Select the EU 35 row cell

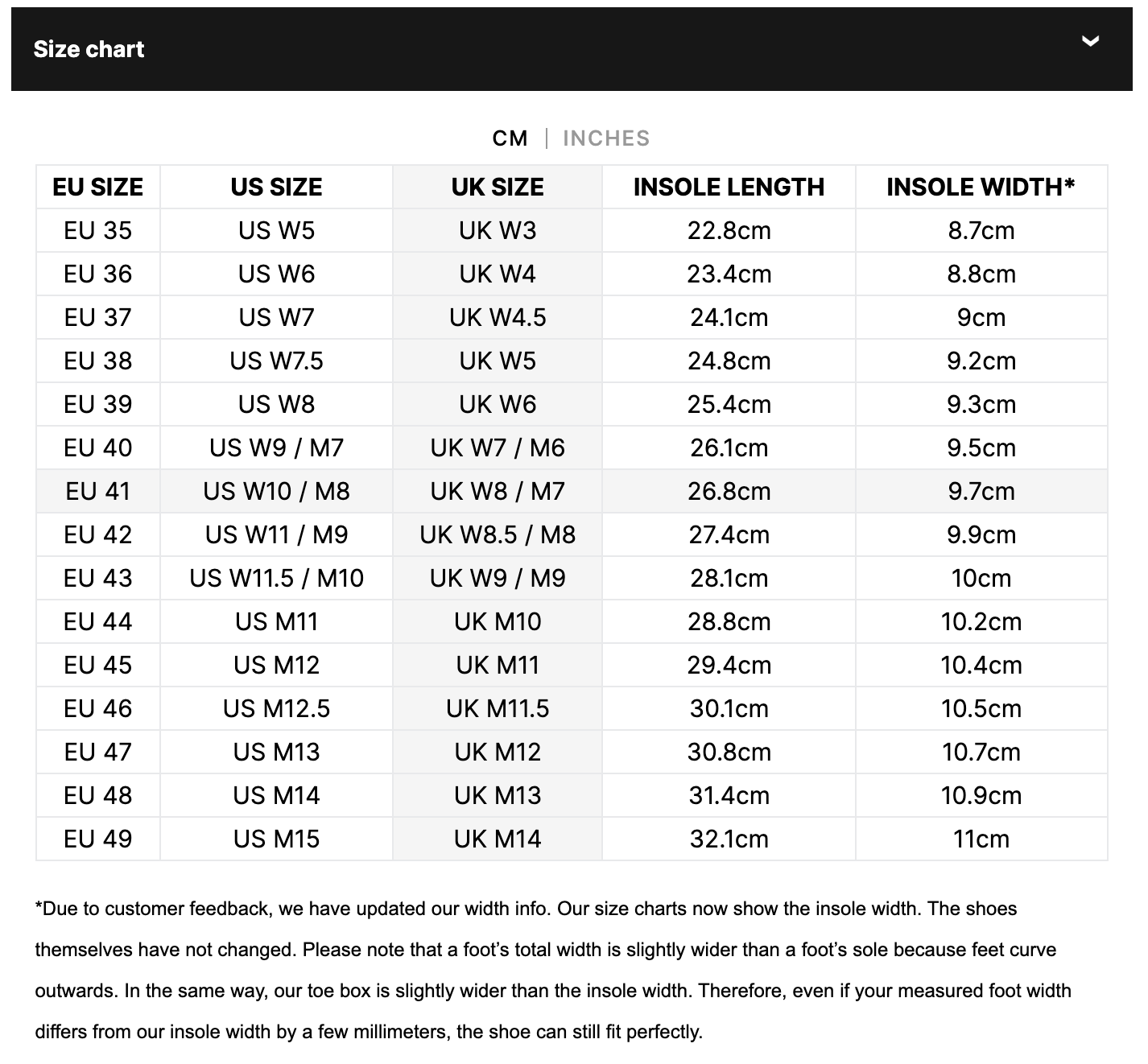(98, 230)
